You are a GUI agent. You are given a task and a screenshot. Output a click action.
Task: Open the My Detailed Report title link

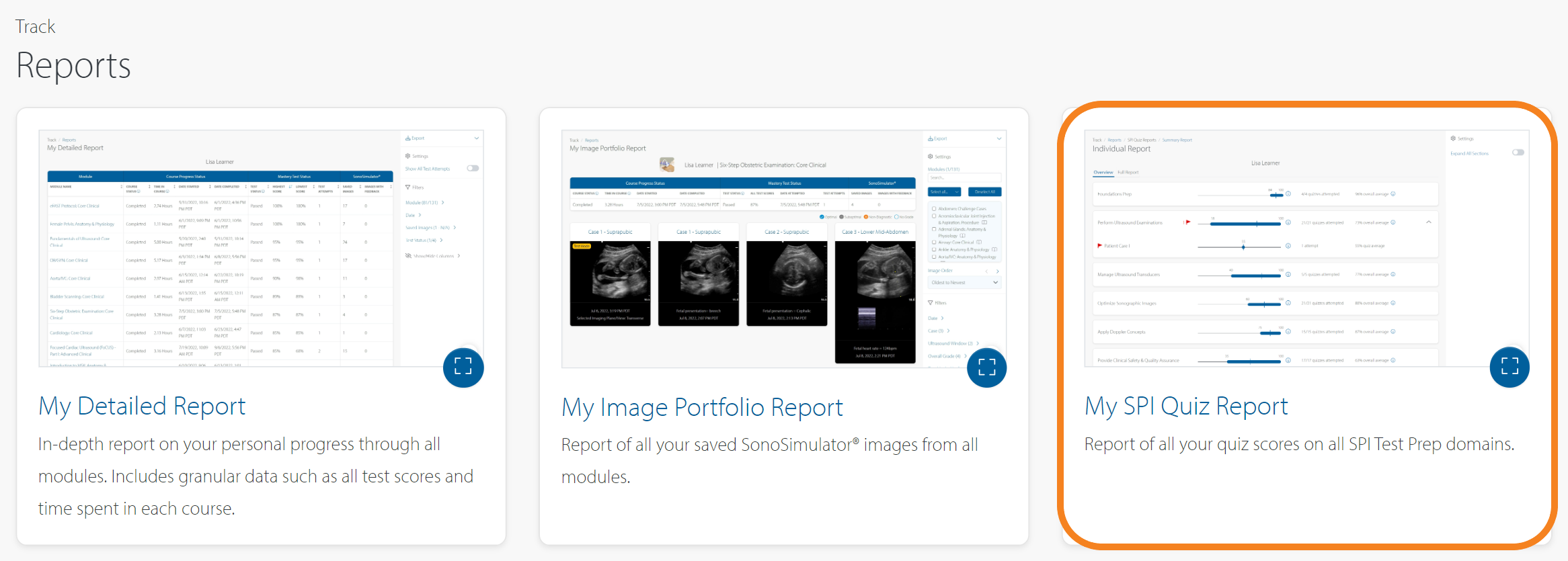142,406
